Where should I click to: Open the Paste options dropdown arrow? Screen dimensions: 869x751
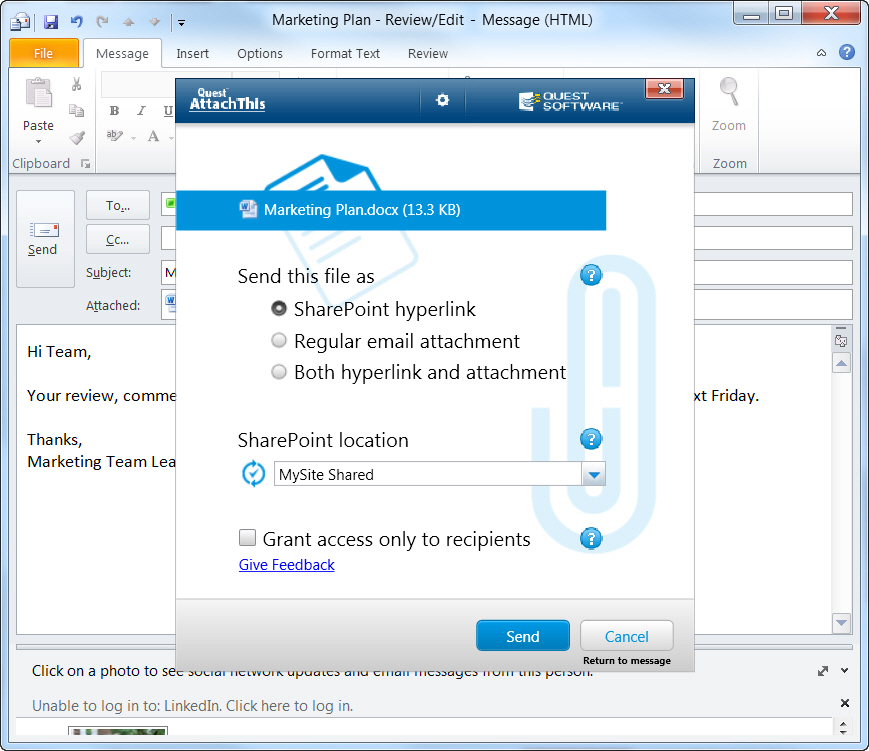[38, 141]
